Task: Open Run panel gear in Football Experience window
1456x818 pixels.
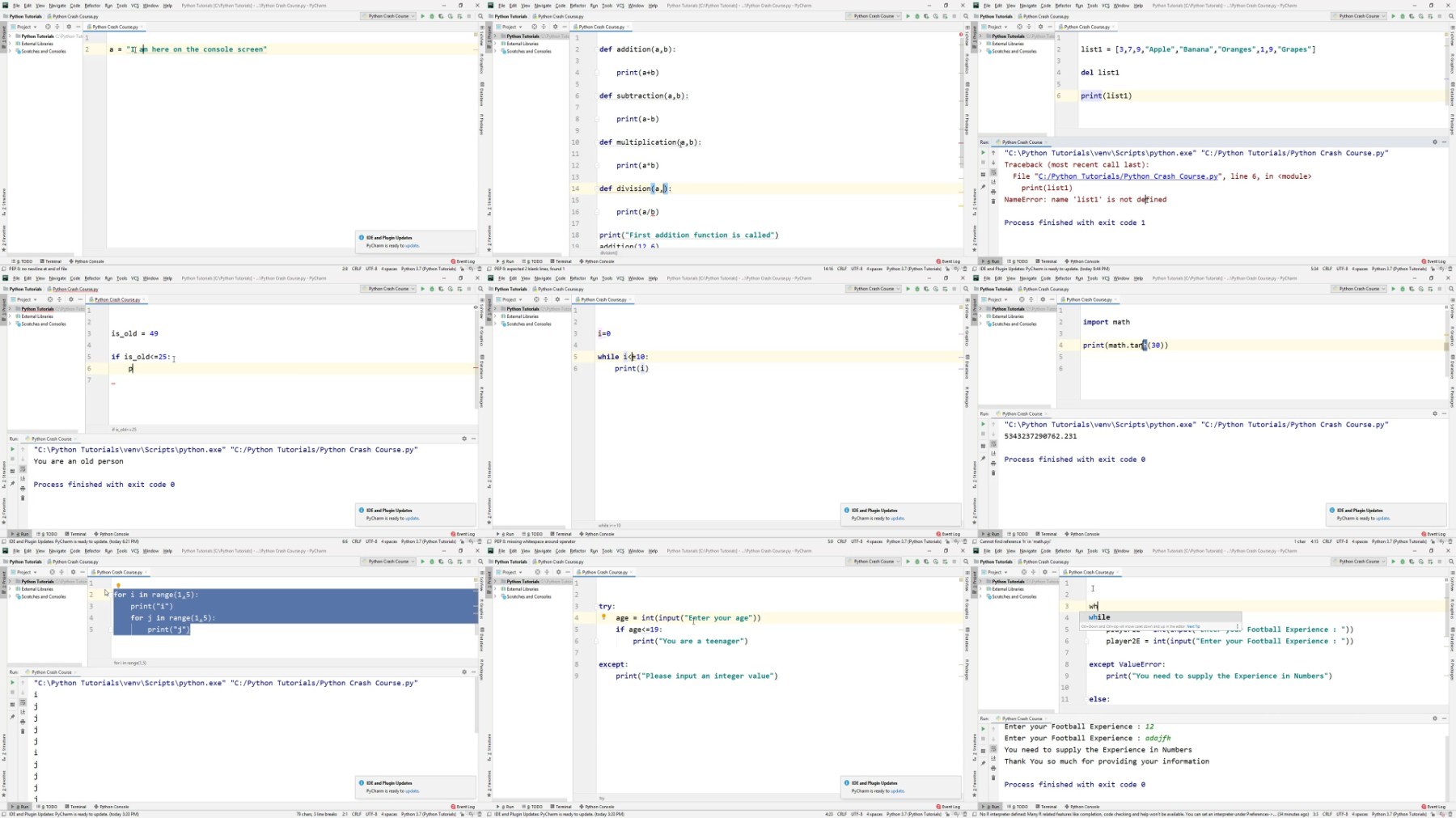Action: click(1435, 718)
